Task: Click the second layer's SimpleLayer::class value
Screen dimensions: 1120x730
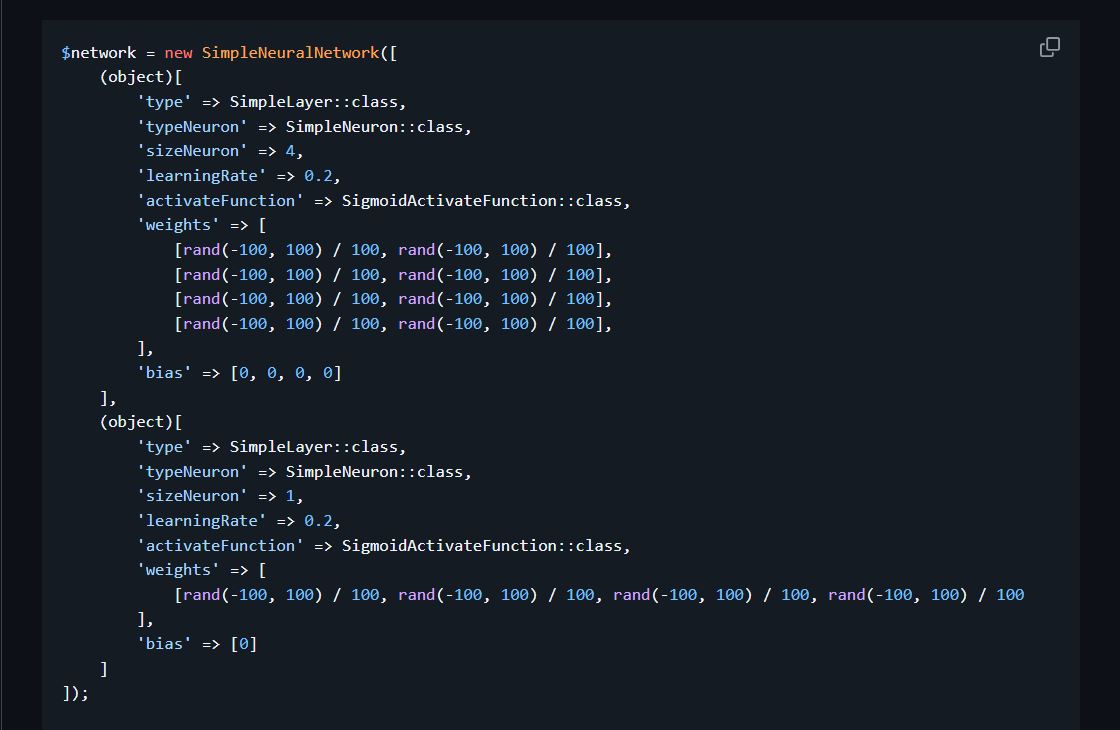Action: 317,447
